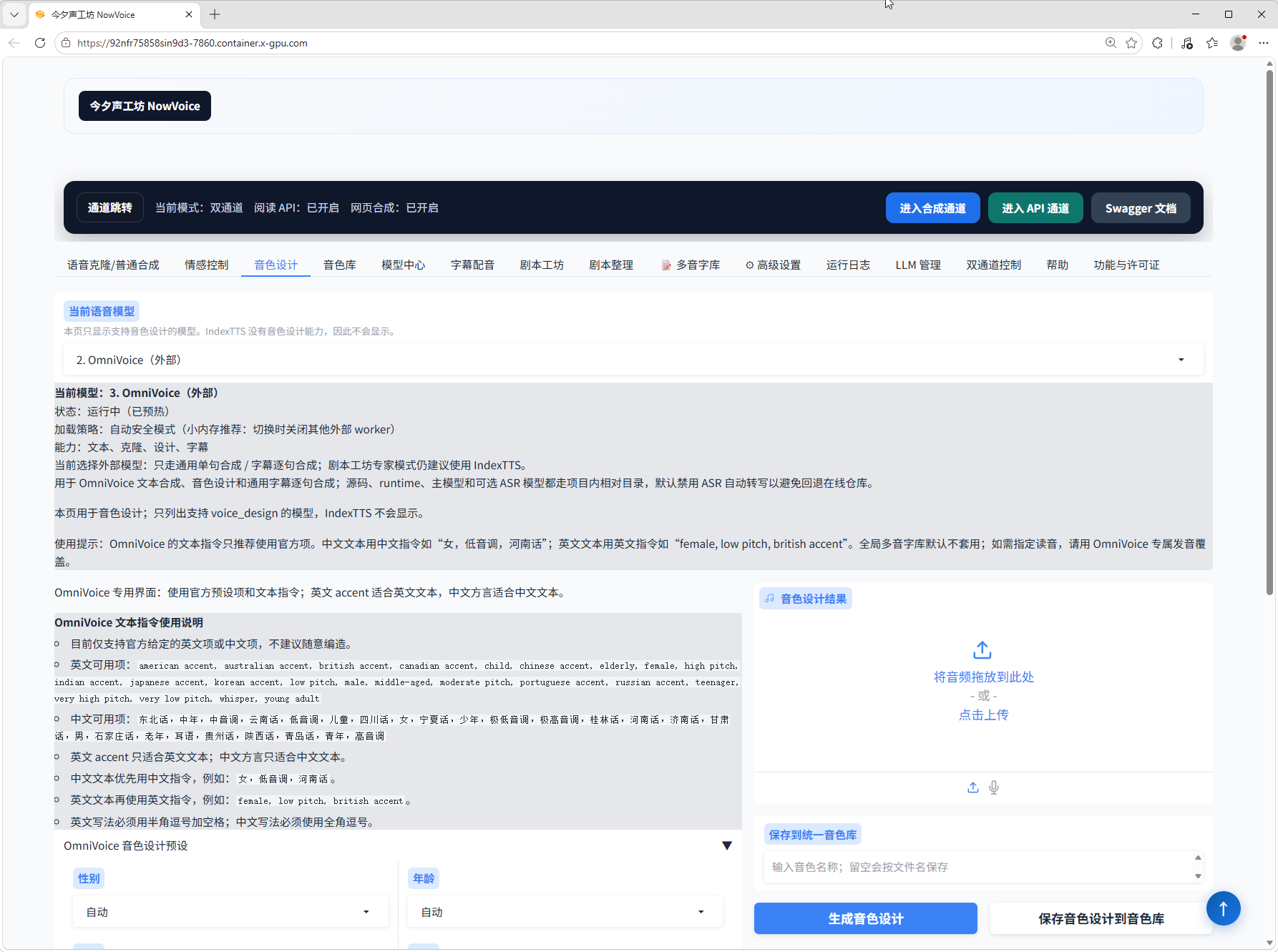Click 保存音色设计到音色库 button
The width and height of the screenshot is (1278, 952).
(x=1101, y=918)
